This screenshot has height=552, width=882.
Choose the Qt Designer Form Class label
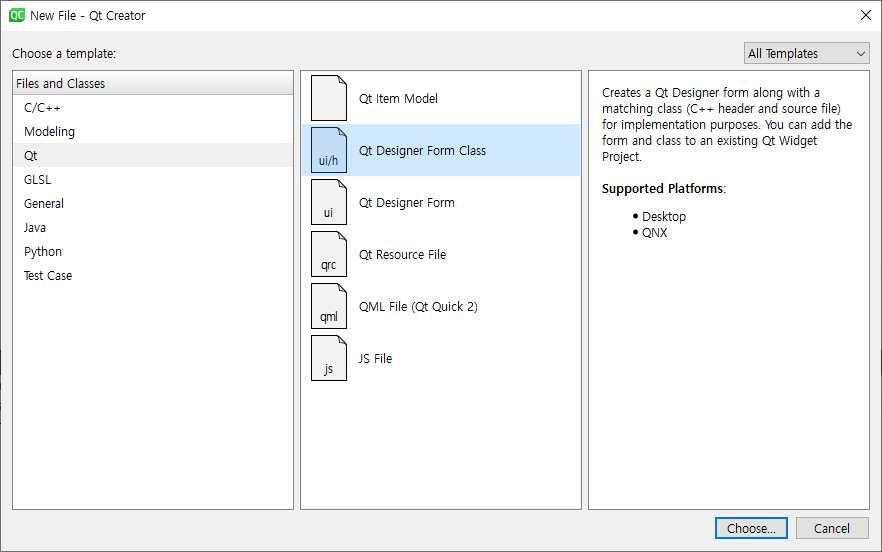[x=422, y=151]
